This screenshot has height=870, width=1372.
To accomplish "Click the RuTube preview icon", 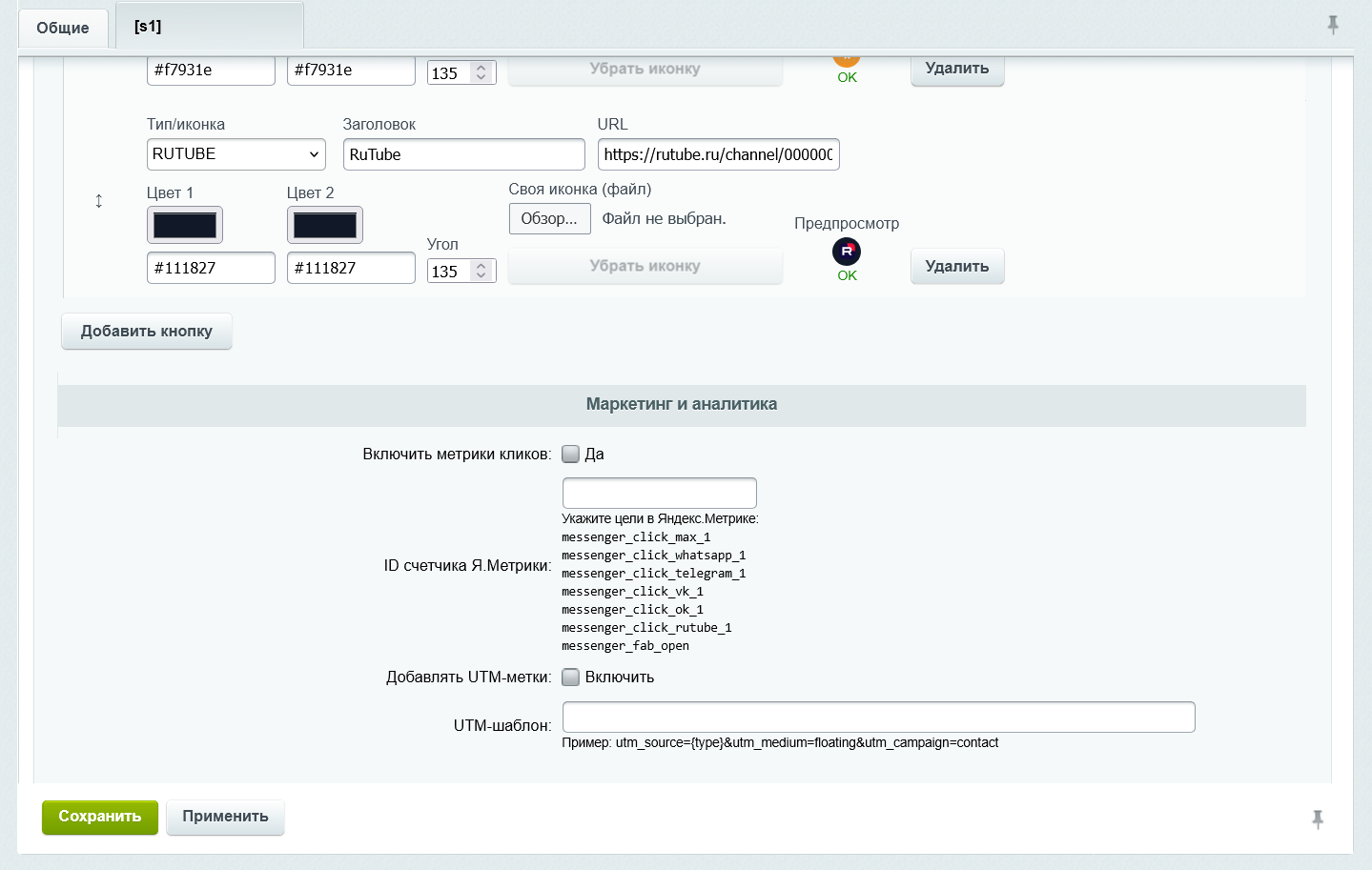I will [x=847, y=252].
